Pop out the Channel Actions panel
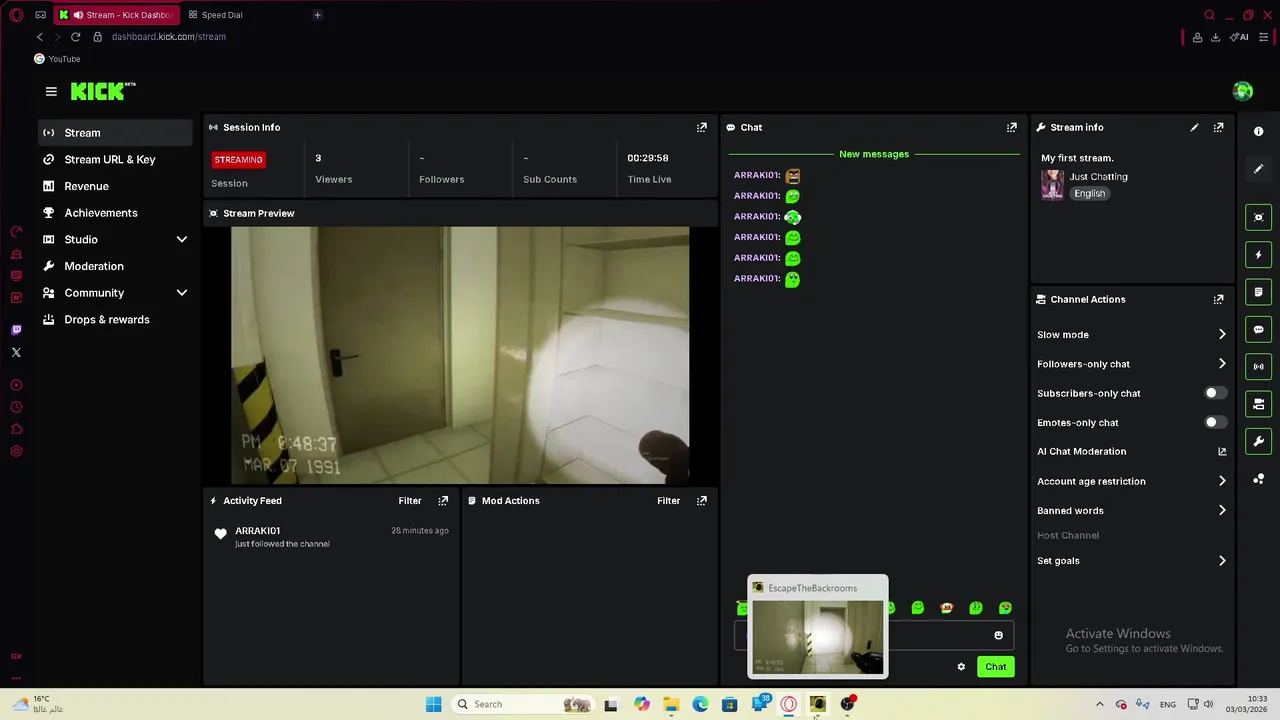 [x=1218, y=299]
